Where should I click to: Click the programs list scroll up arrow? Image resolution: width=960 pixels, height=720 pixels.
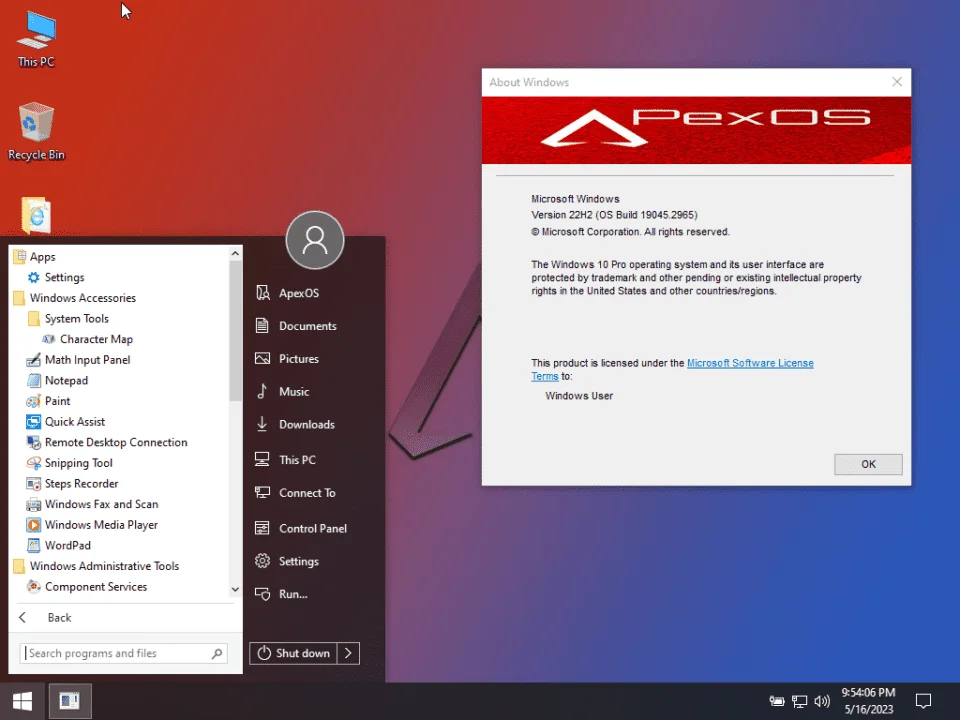(x=235, y=253)
